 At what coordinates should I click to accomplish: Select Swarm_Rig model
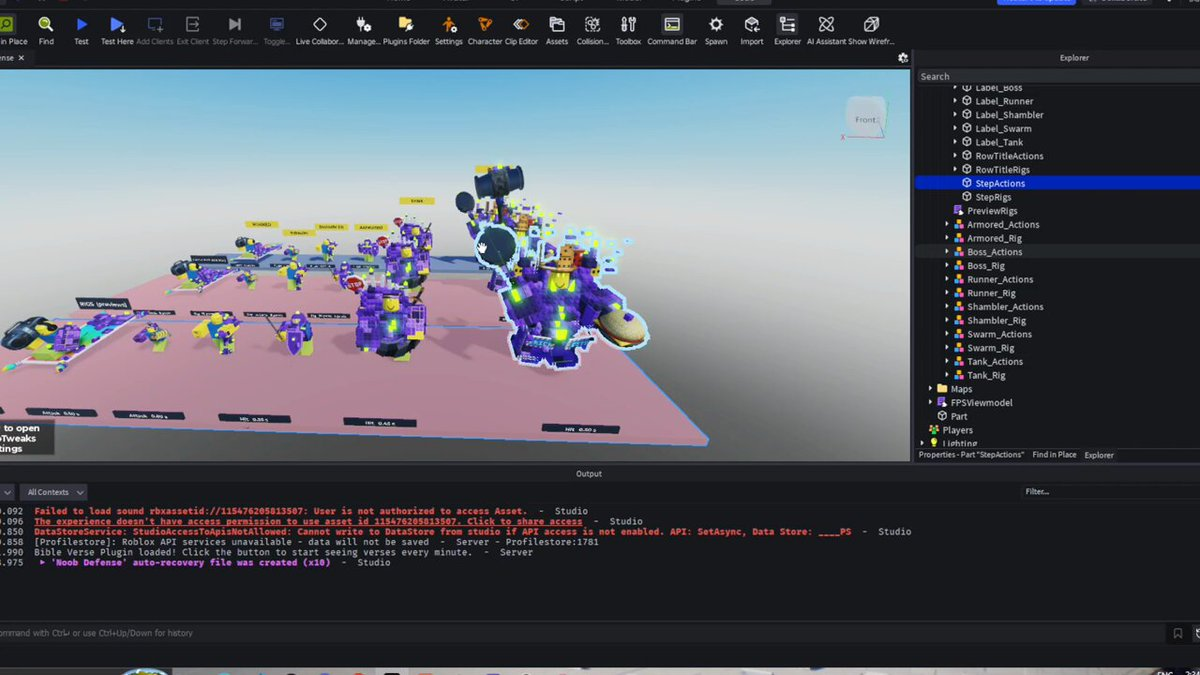point(990,348)
